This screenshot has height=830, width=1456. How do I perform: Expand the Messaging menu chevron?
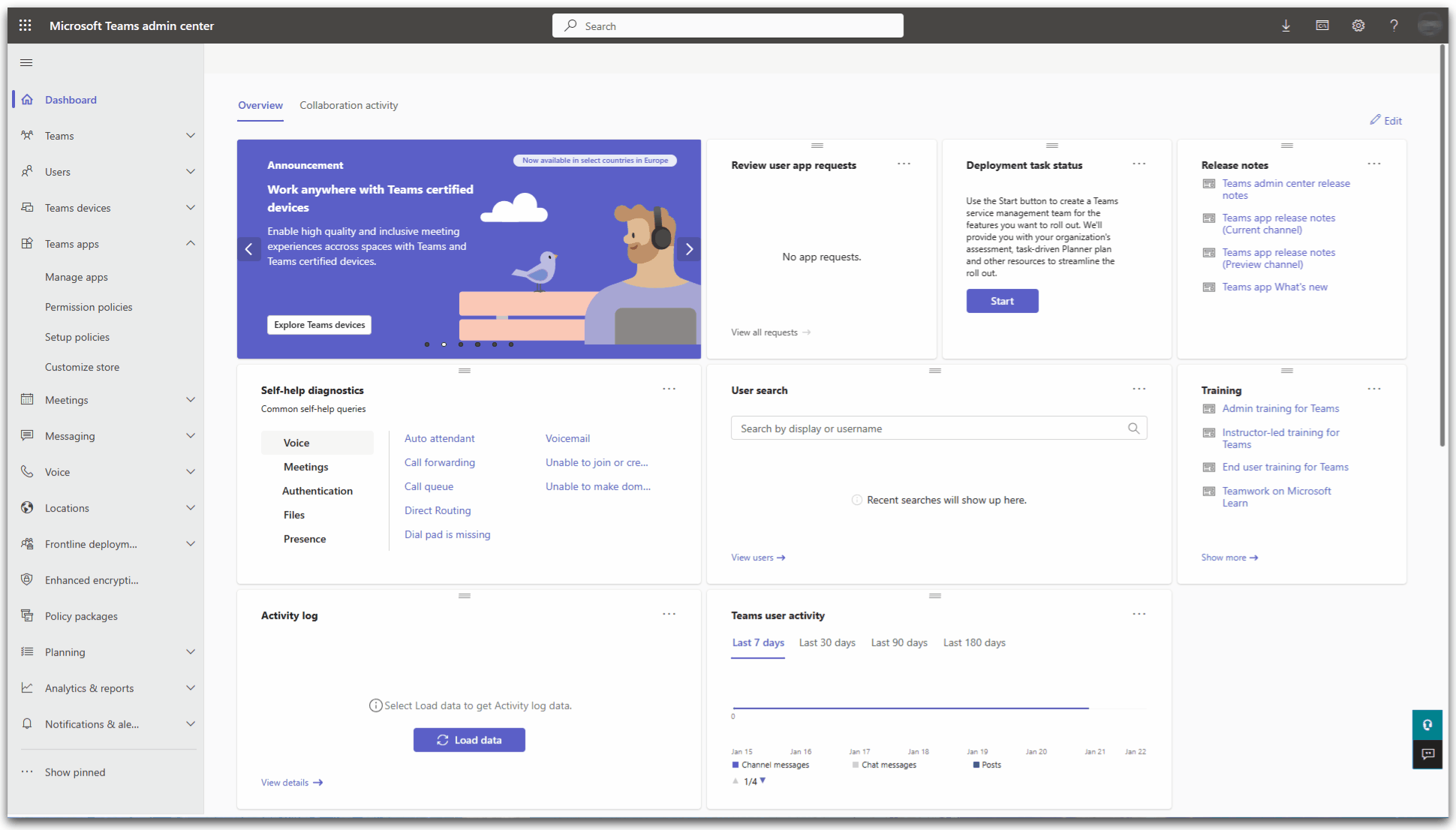tap(191, 436)
